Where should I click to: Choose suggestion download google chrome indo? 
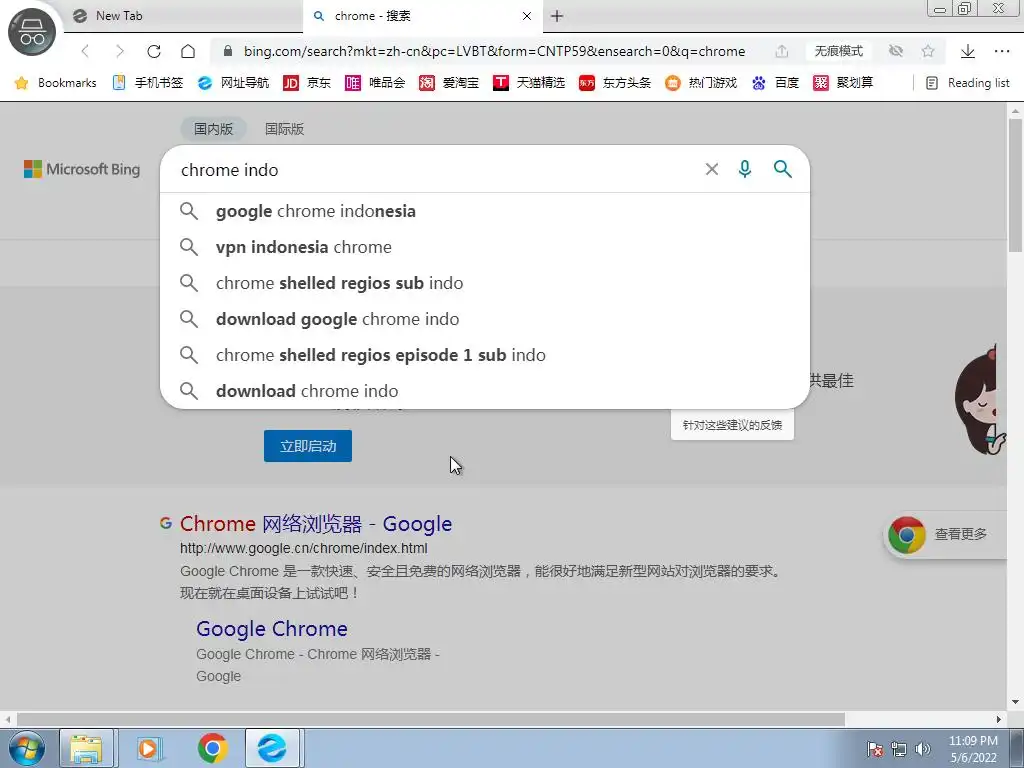[x=485, y=319]
